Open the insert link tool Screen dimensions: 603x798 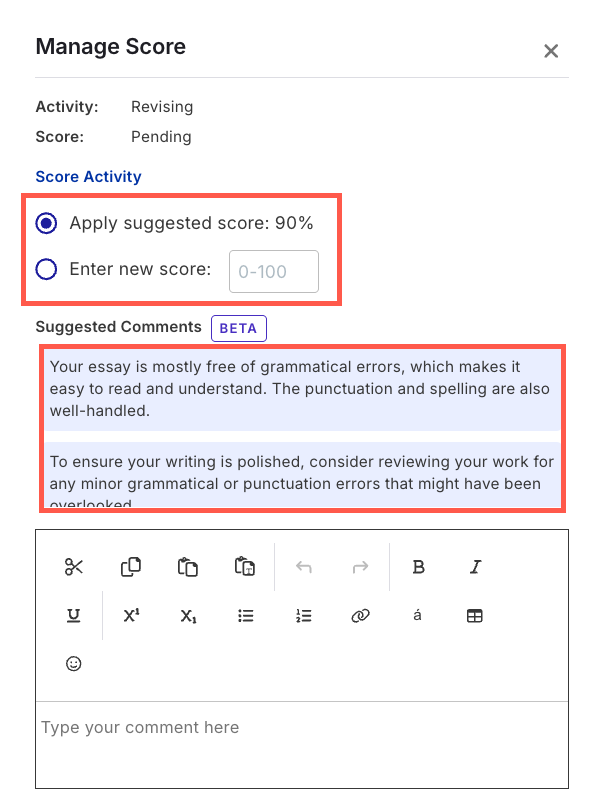point(361,616)
